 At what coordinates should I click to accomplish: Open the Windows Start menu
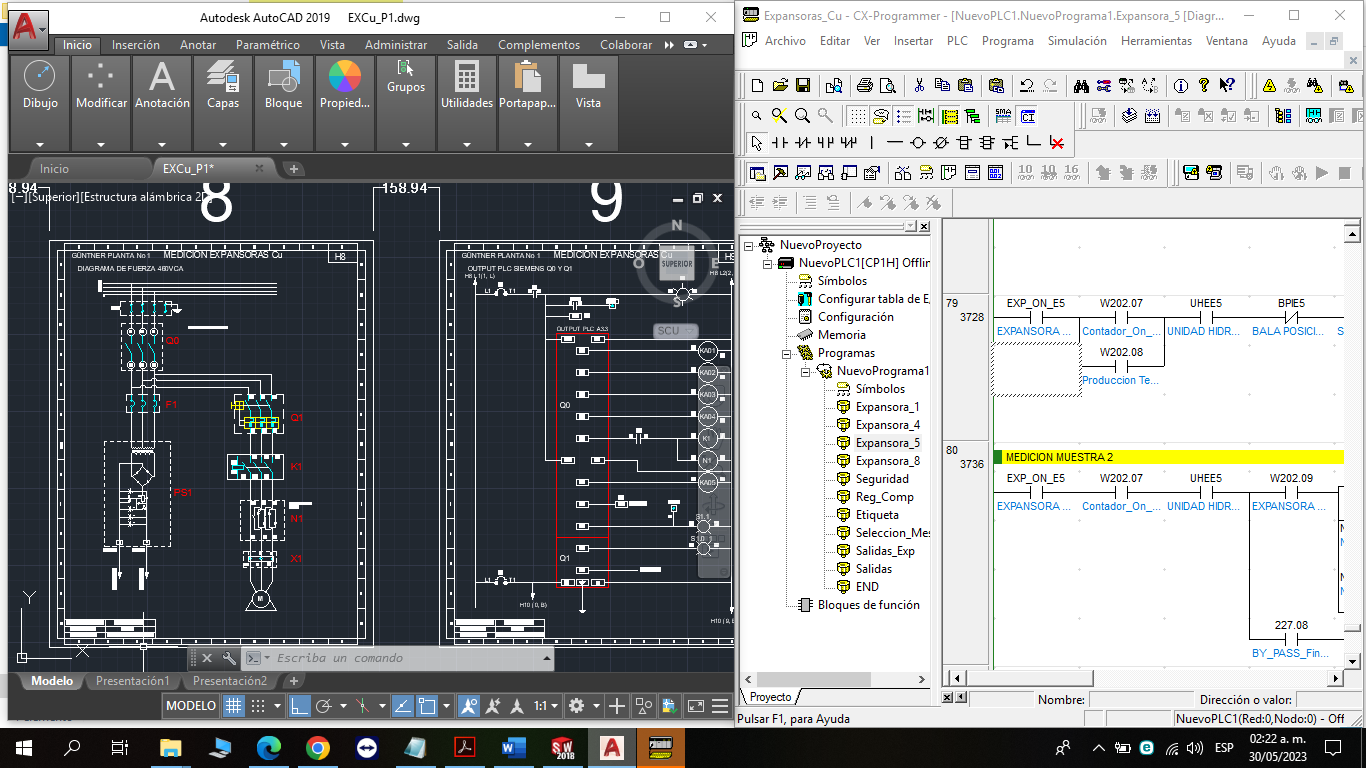24,747
